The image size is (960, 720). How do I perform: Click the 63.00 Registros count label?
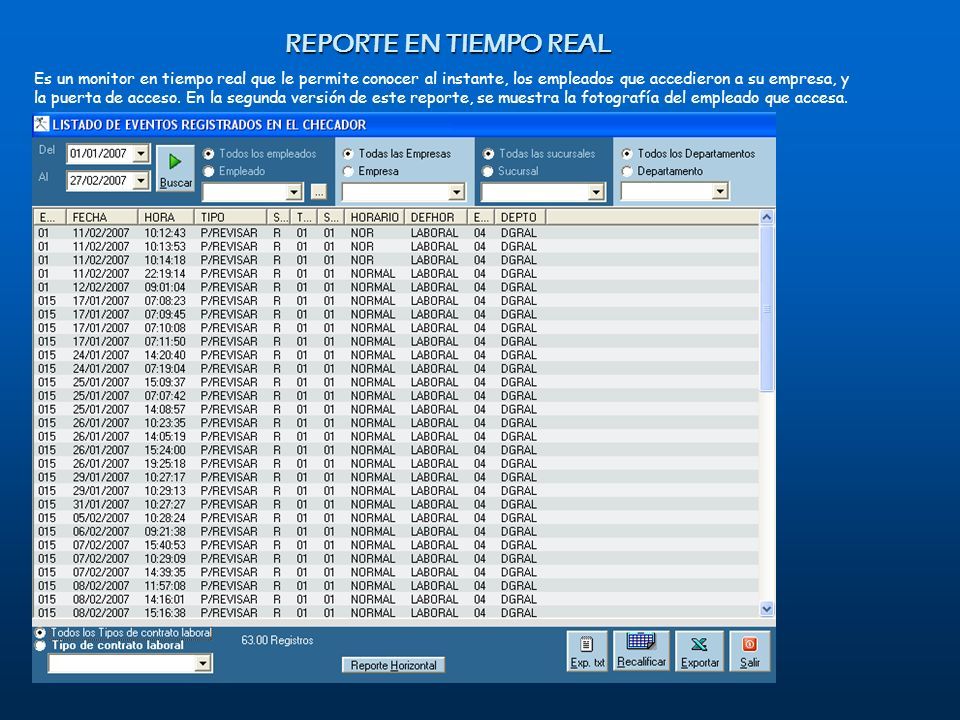[x=277, y=640]
